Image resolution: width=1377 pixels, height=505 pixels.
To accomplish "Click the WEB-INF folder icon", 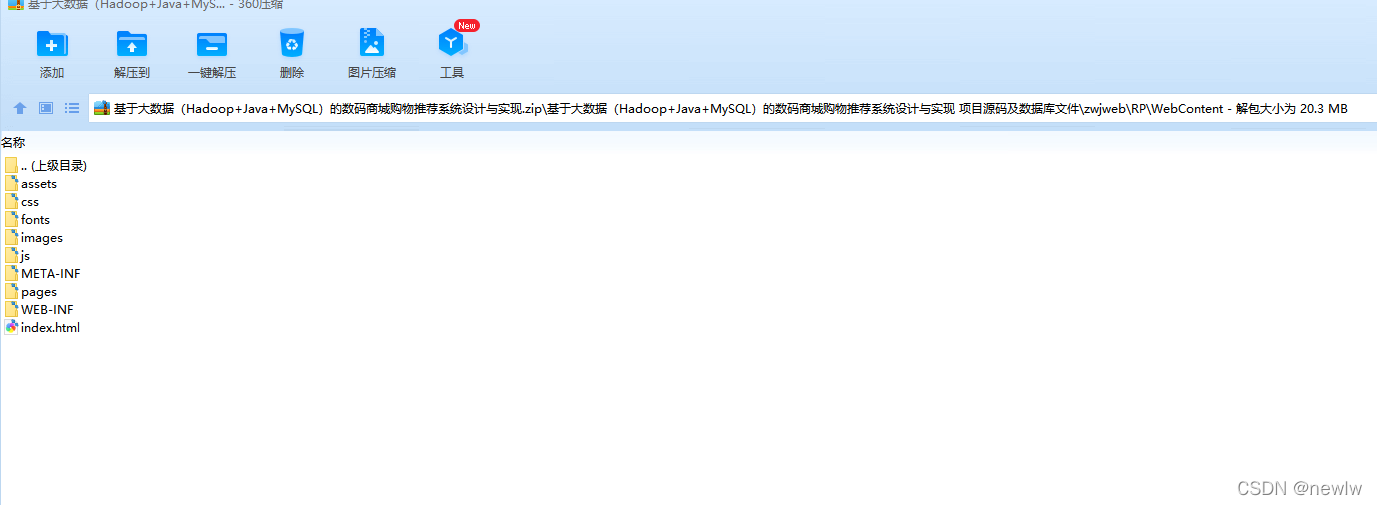I will coord(11,310).
